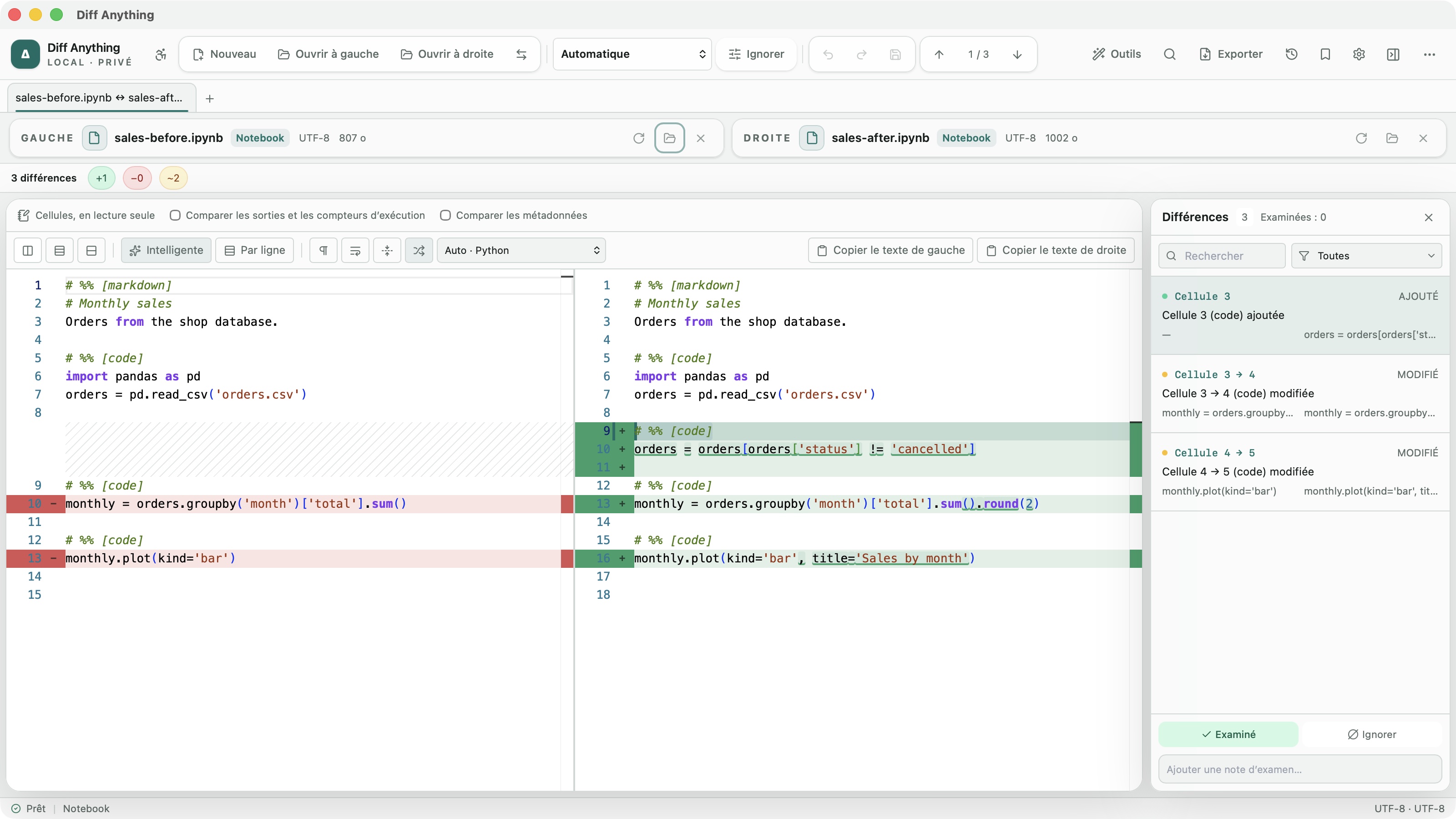Click the Ajouter une note d'examen field
This screenshot has height=819, width=1456.
[1300, 769]
